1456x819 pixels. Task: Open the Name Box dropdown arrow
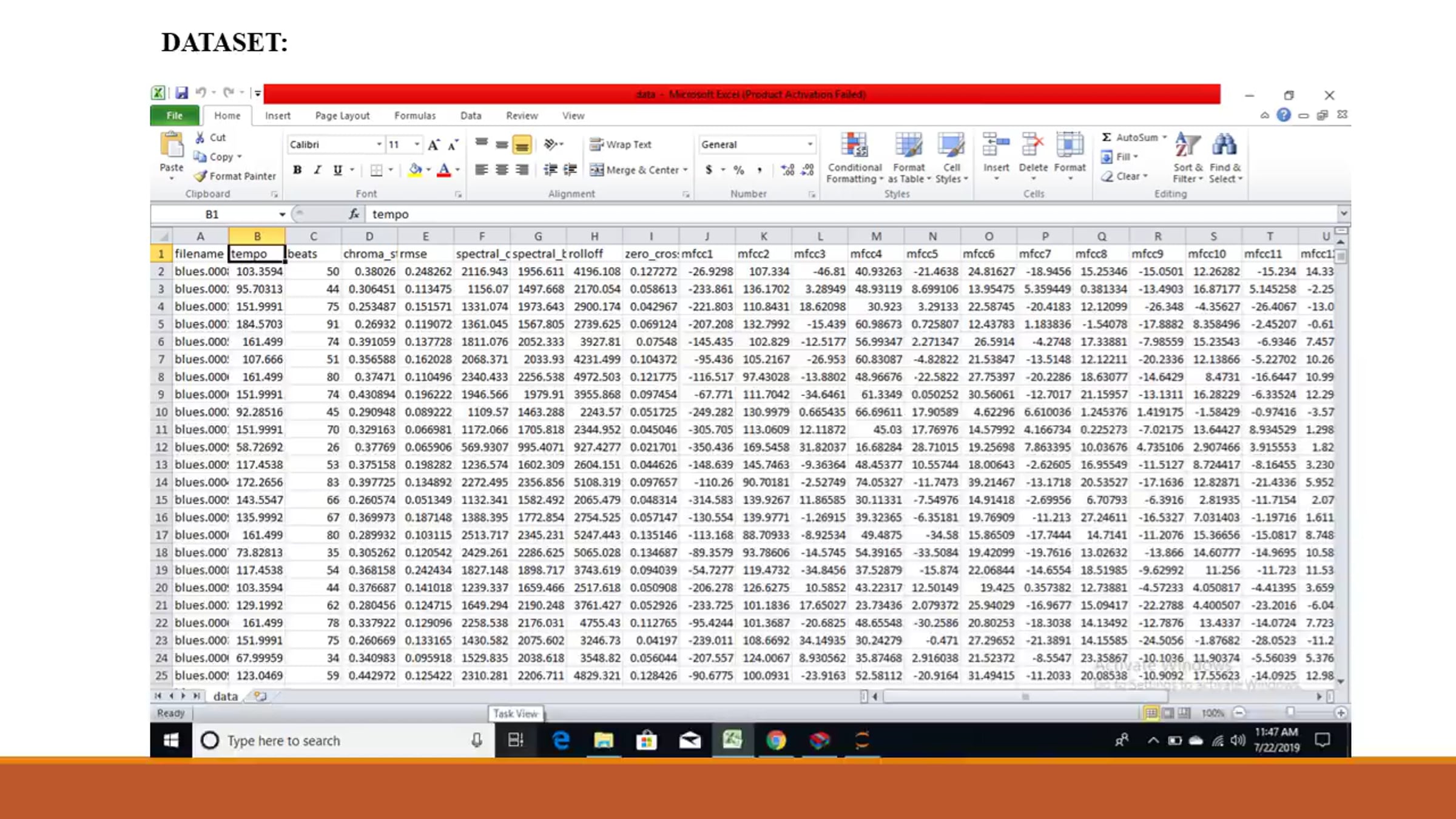click(x=282, y=214)
